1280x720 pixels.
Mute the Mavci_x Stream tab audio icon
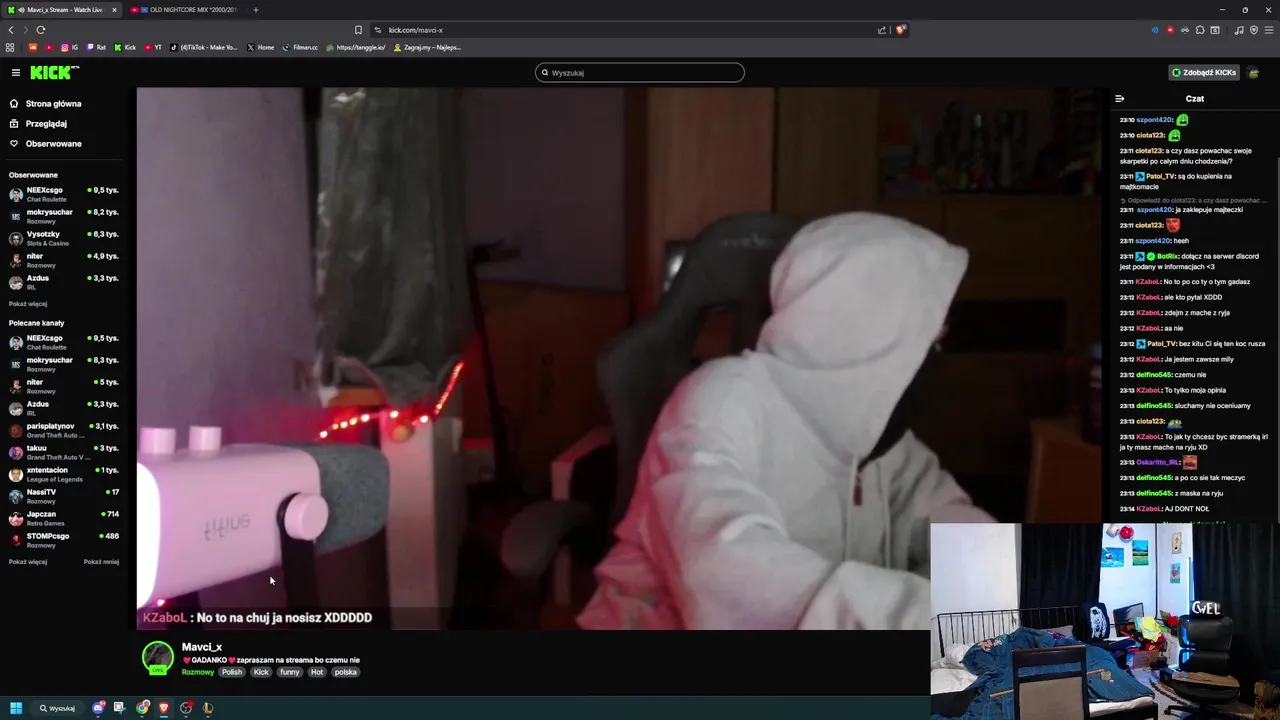click(21, 10)
